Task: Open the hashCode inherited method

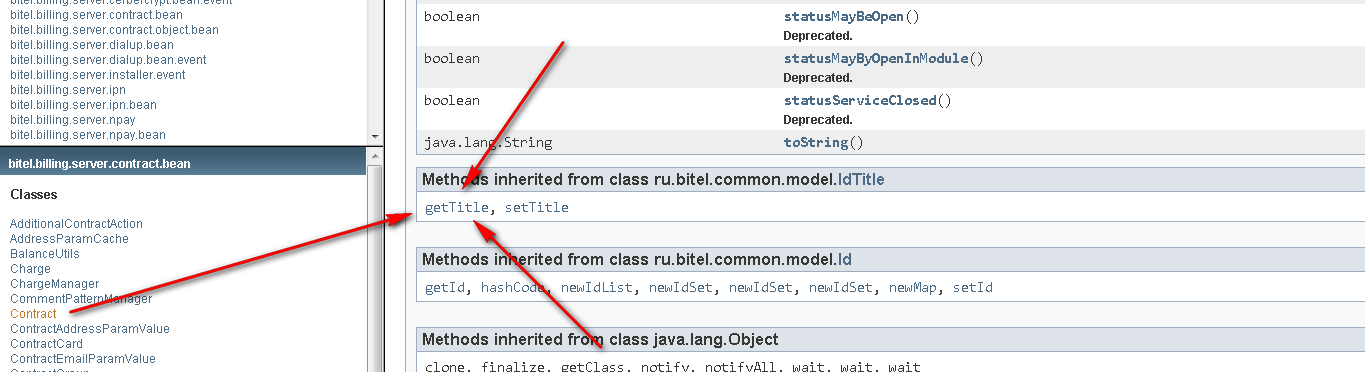Action: [x=513, y=288]
